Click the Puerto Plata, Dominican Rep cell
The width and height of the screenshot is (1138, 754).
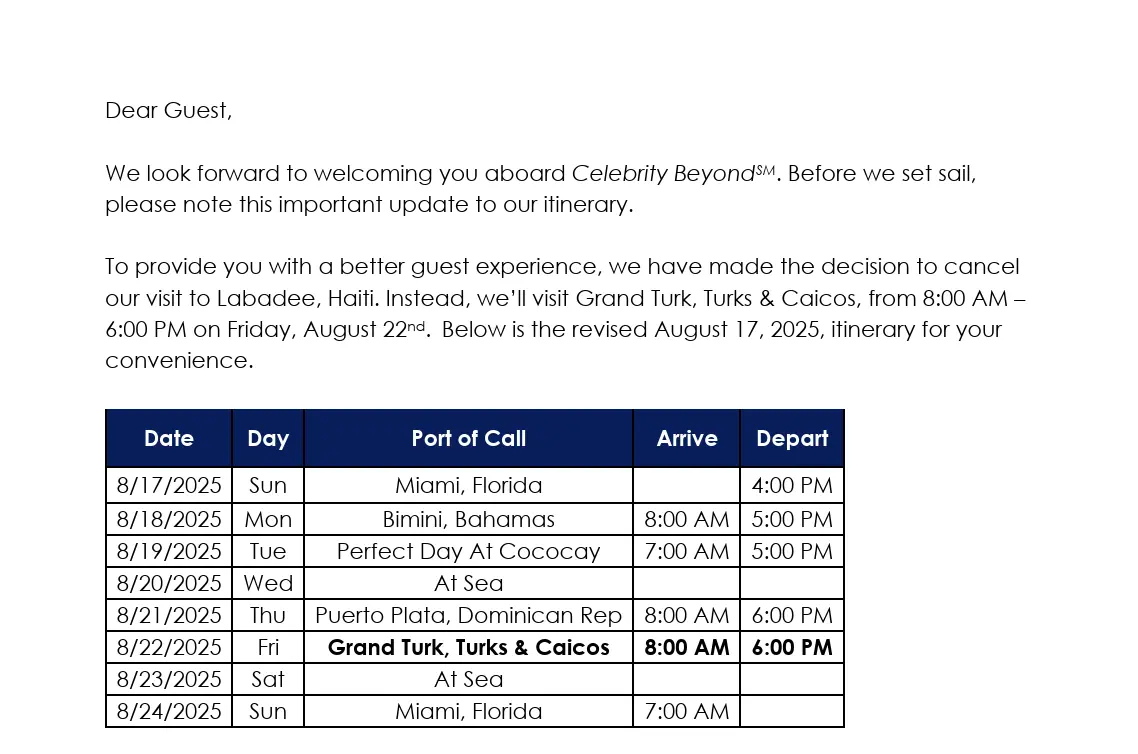coord(468,615)
